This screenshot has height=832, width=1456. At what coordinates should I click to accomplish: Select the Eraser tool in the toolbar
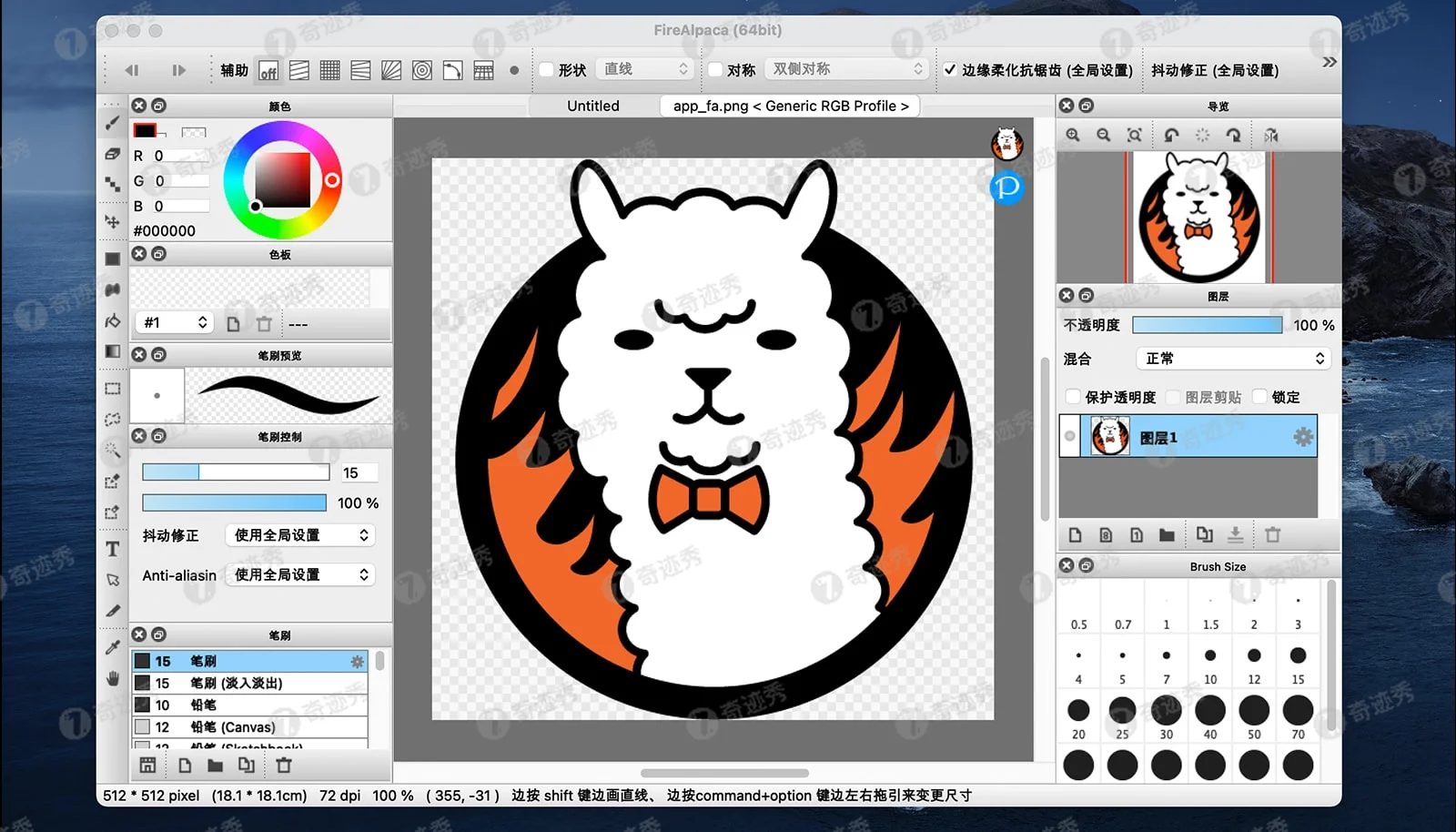point(113,156)
